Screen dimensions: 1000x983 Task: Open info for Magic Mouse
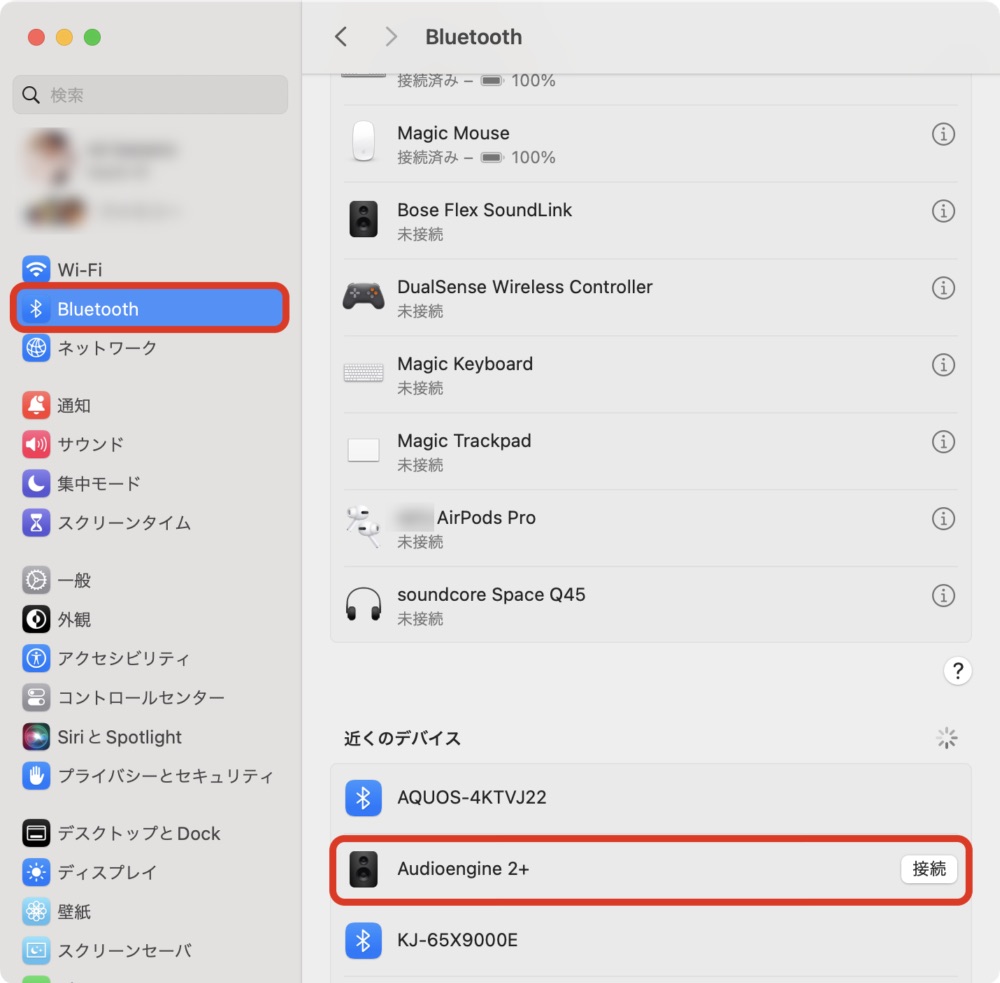(x=943, y=134)
